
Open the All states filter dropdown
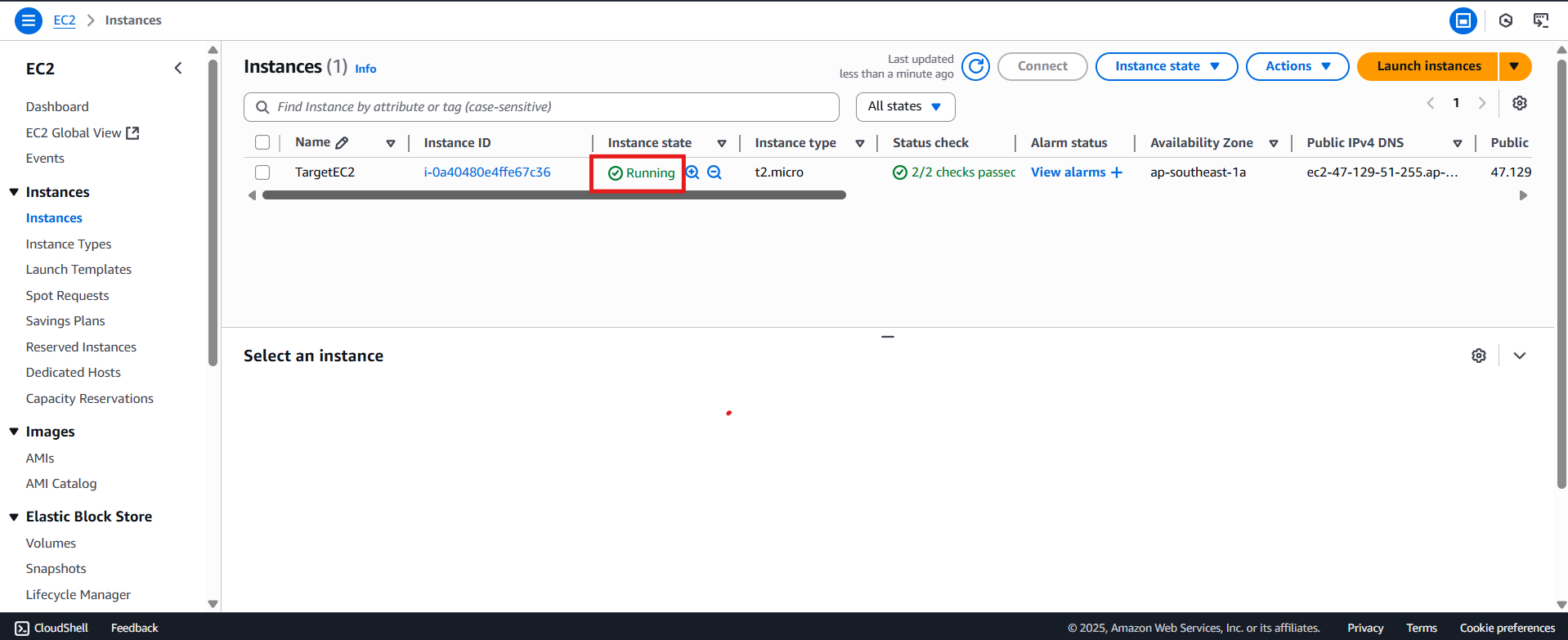pyautogui.click(x=905, y=106)
